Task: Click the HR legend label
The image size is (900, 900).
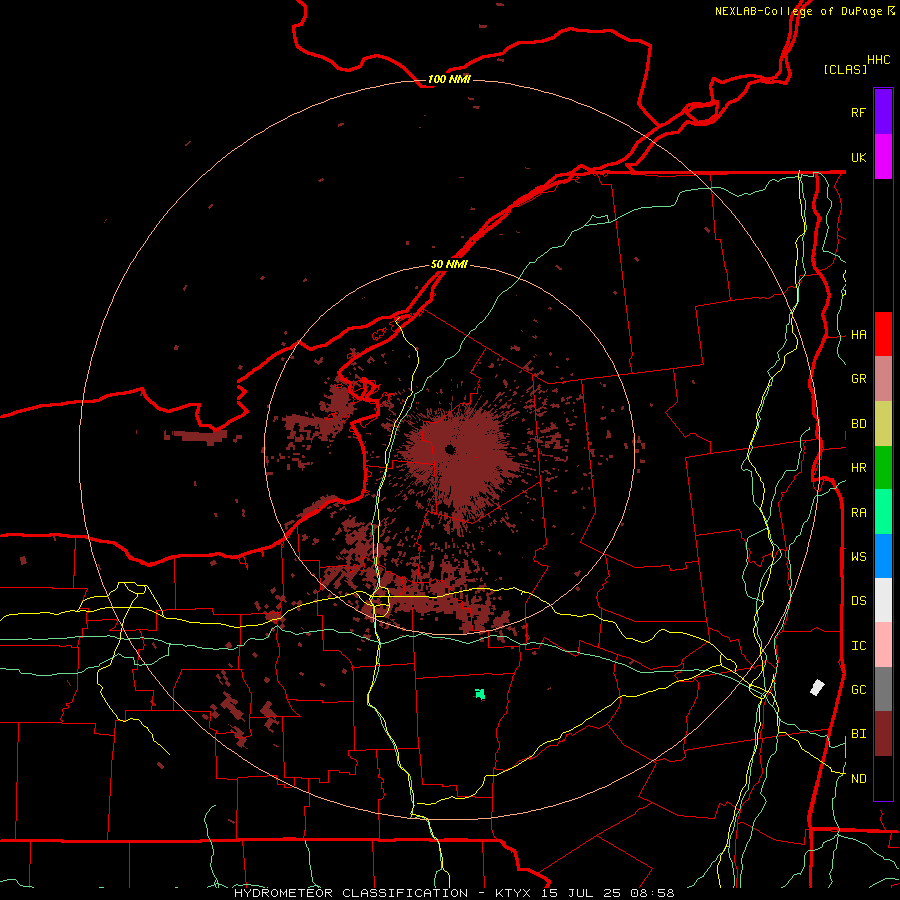Action: 859,468
